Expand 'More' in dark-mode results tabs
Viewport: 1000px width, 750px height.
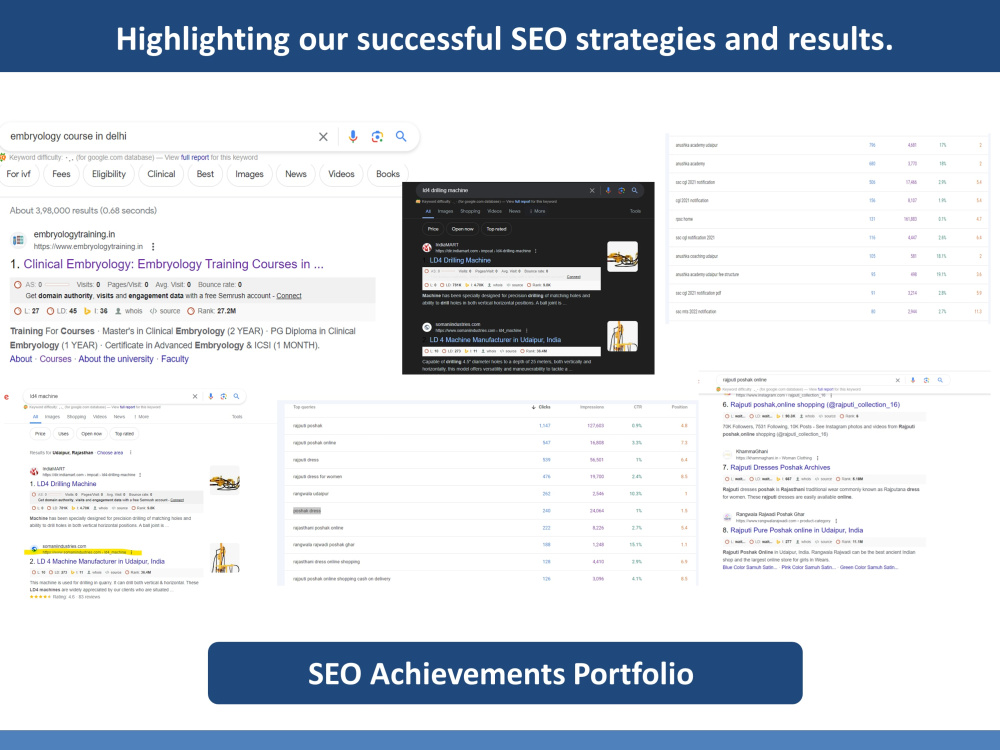click(538, 211)
